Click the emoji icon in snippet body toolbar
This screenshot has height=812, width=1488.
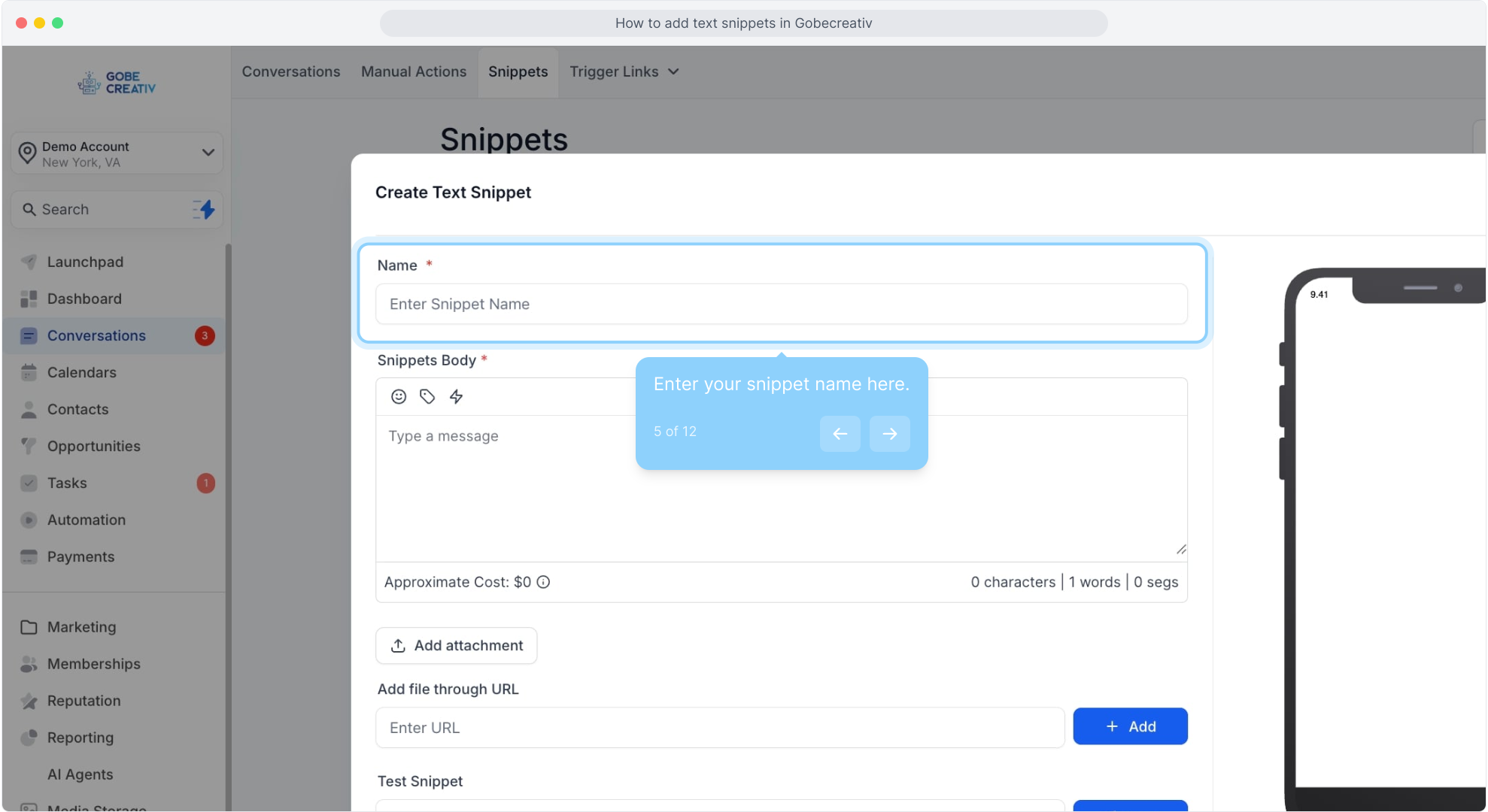coord(399,396)
